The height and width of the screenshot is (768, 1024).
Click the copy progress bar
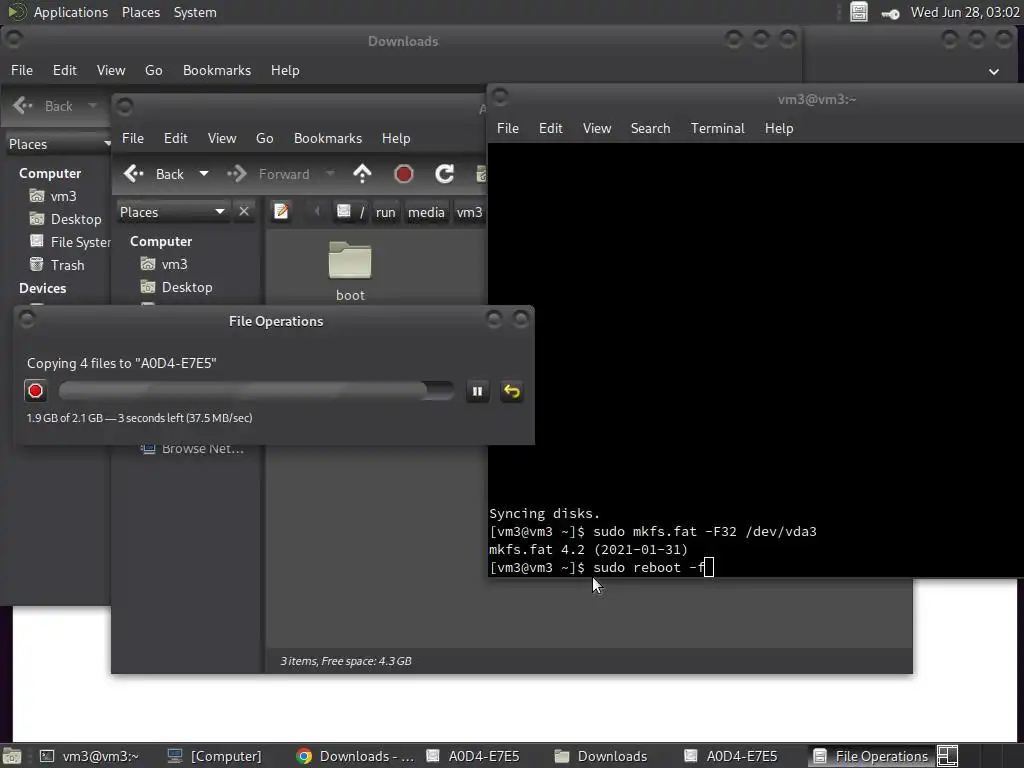[x=256, y=391]
